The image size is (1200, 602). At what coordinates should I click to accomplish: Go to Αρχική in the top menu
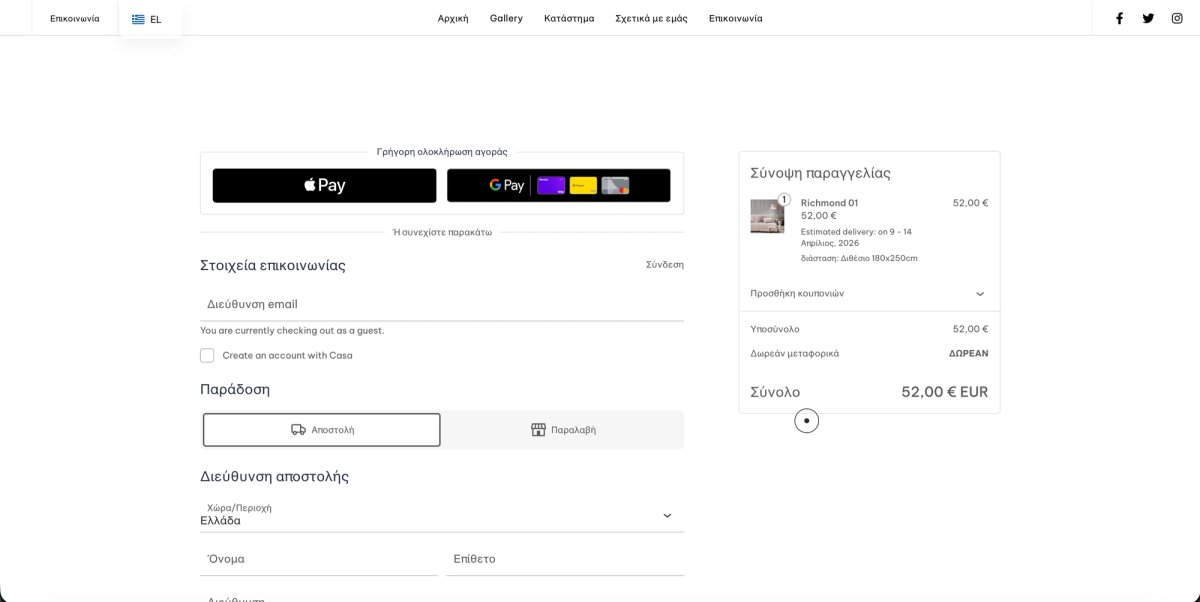point(453,18)
